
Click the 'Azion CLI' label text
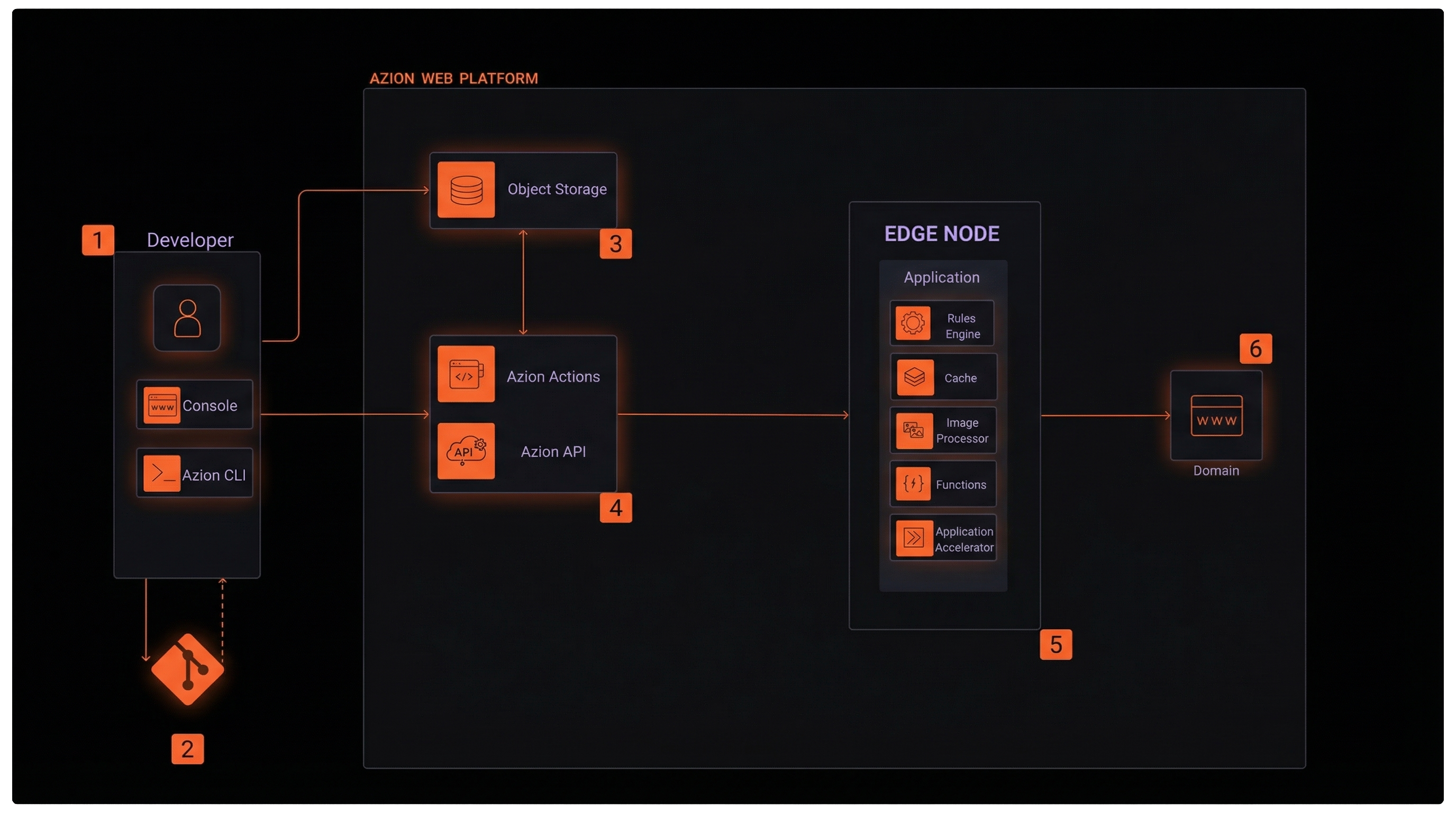click(214, 475)
